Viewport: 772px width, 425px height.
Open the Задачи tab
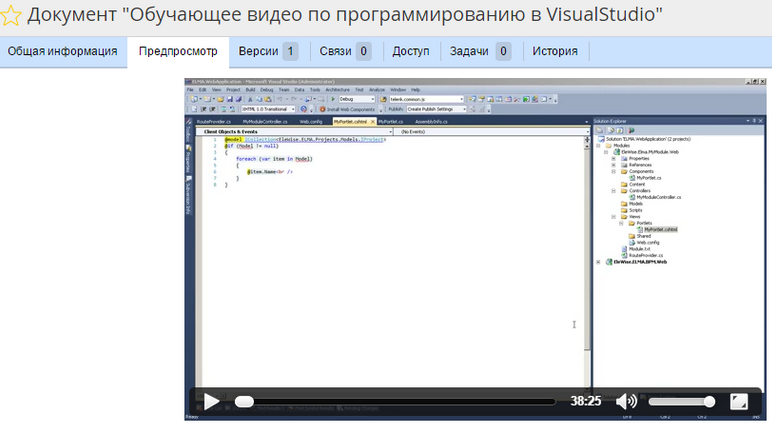click(480, 52)
